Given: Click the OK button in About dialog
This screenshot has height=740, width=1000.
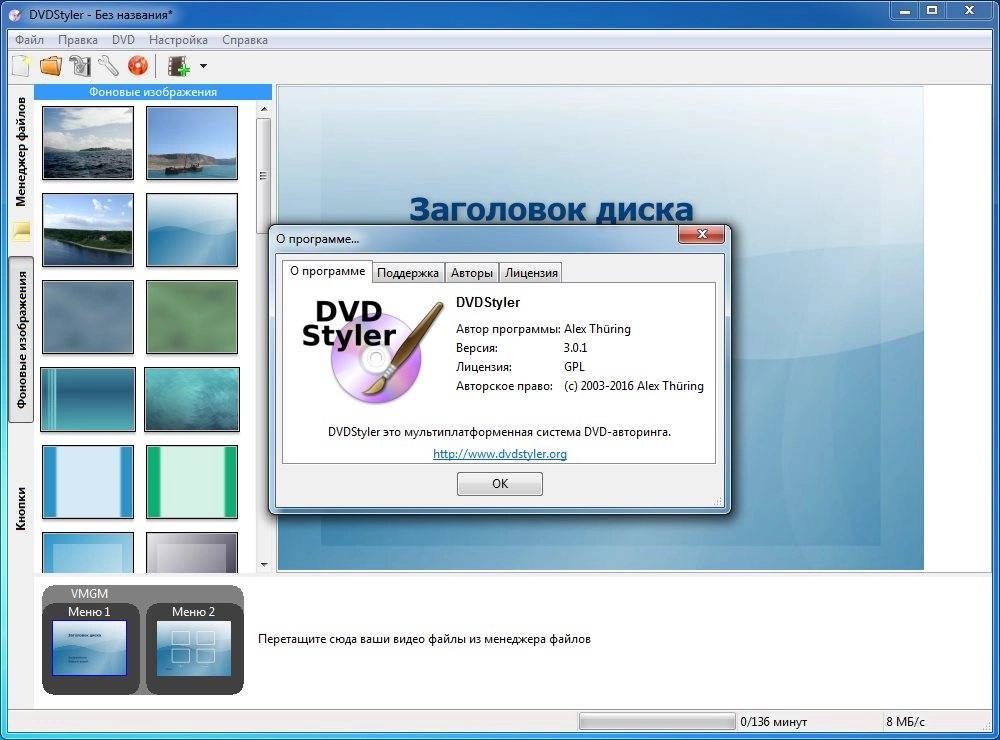Looking at the screenshot, I should pos(500,484).
